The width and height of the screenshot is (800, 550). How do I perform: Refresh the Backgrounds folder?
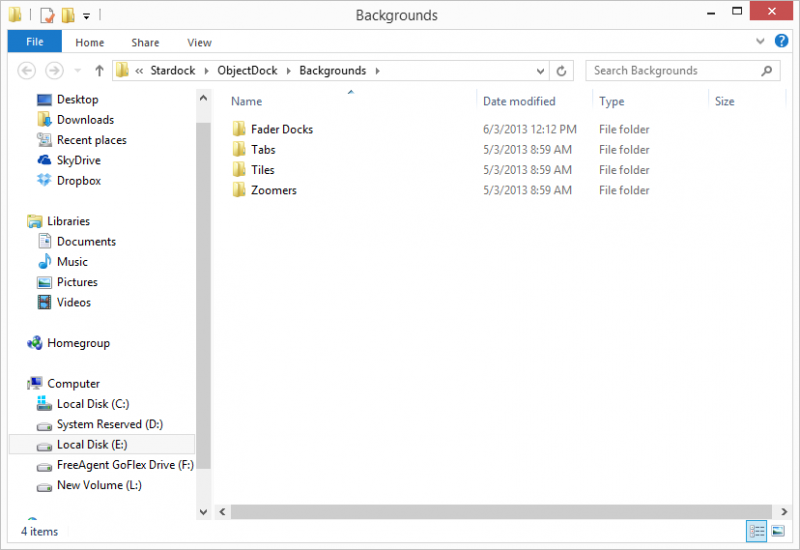coord(561,71)
